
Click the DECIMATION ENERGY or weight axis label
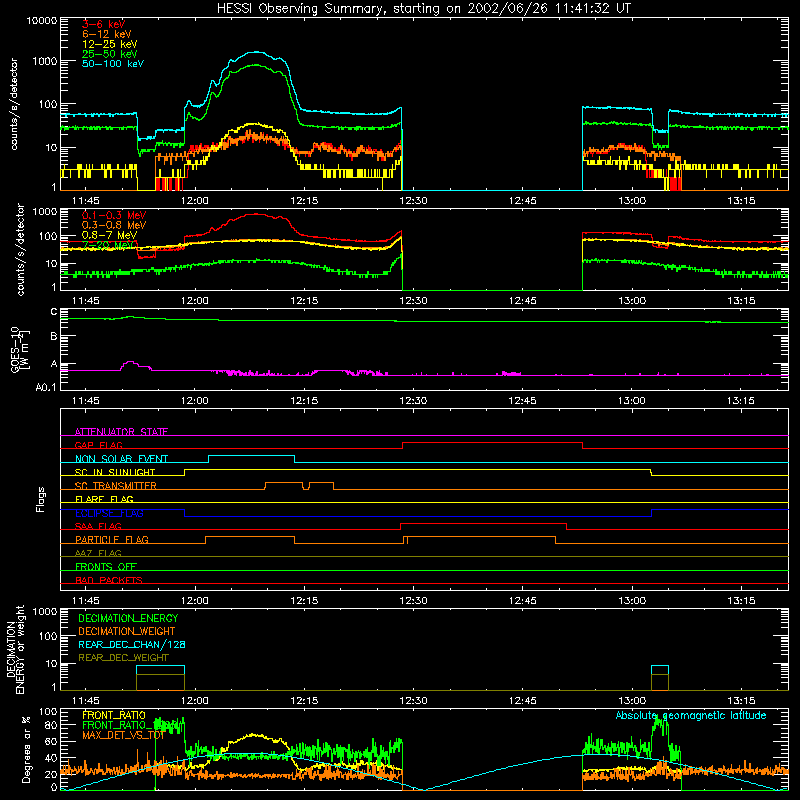(x=15, y=649)
